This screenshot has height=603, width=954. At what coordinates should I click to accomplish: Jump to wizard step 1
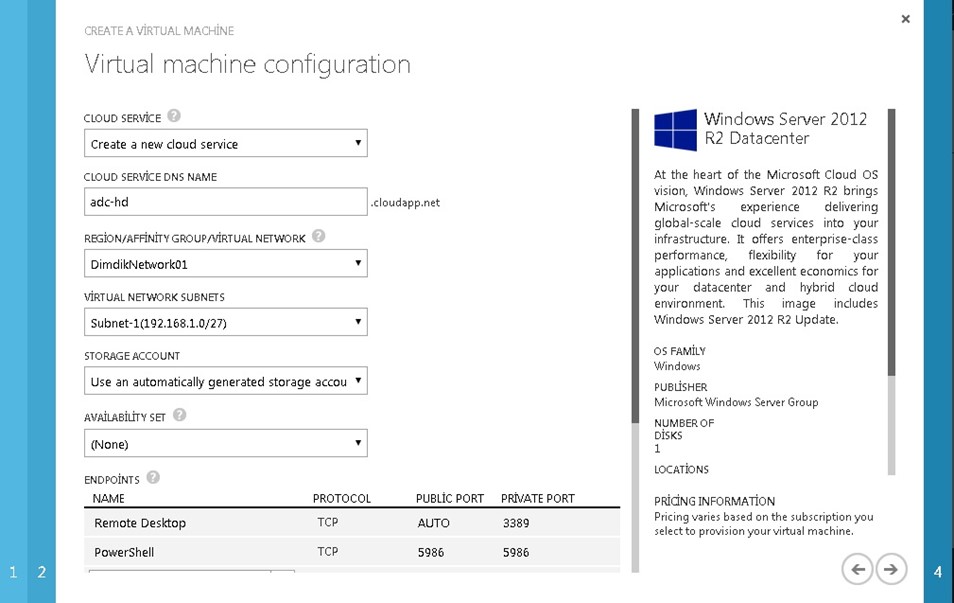coord(13,572)
